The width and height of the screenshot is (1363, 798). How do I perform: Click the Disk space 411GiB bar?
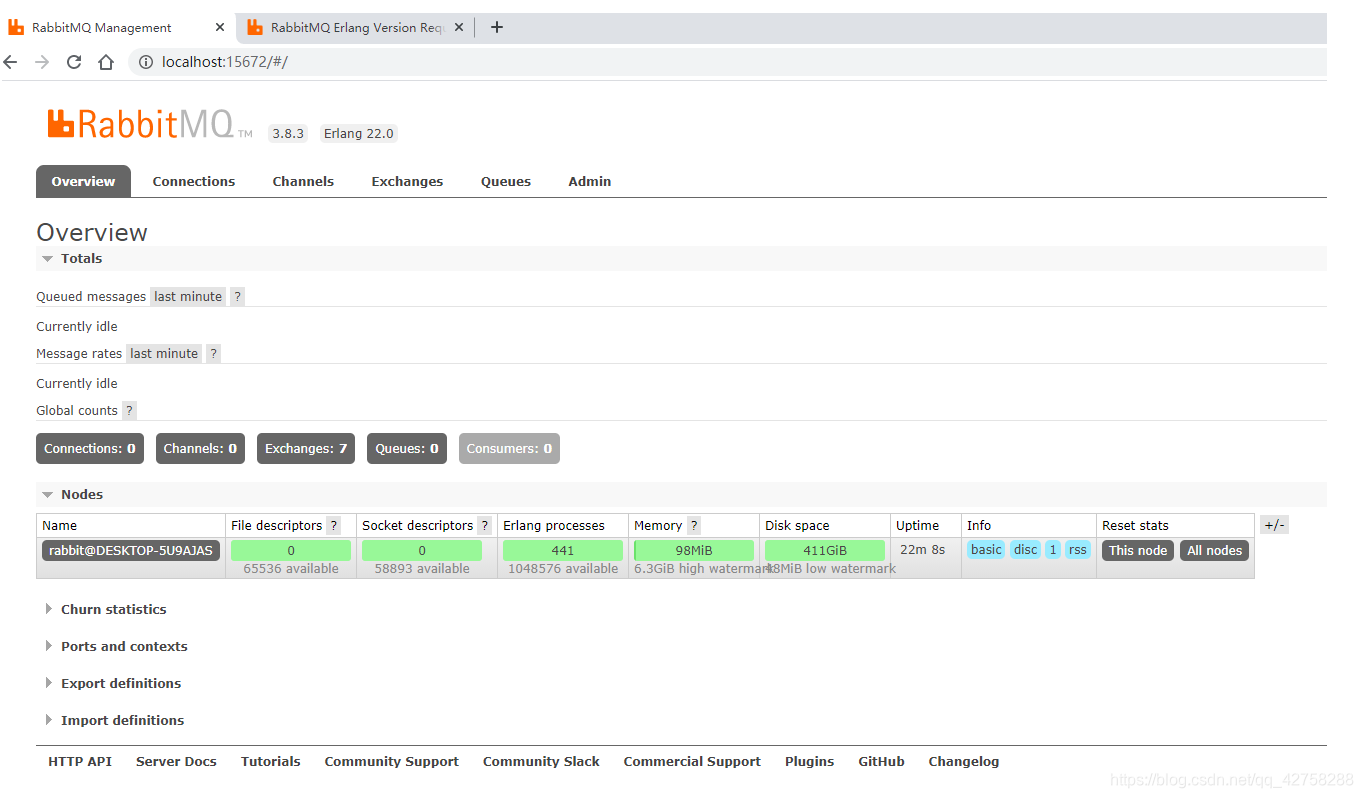tap(825, 550)
